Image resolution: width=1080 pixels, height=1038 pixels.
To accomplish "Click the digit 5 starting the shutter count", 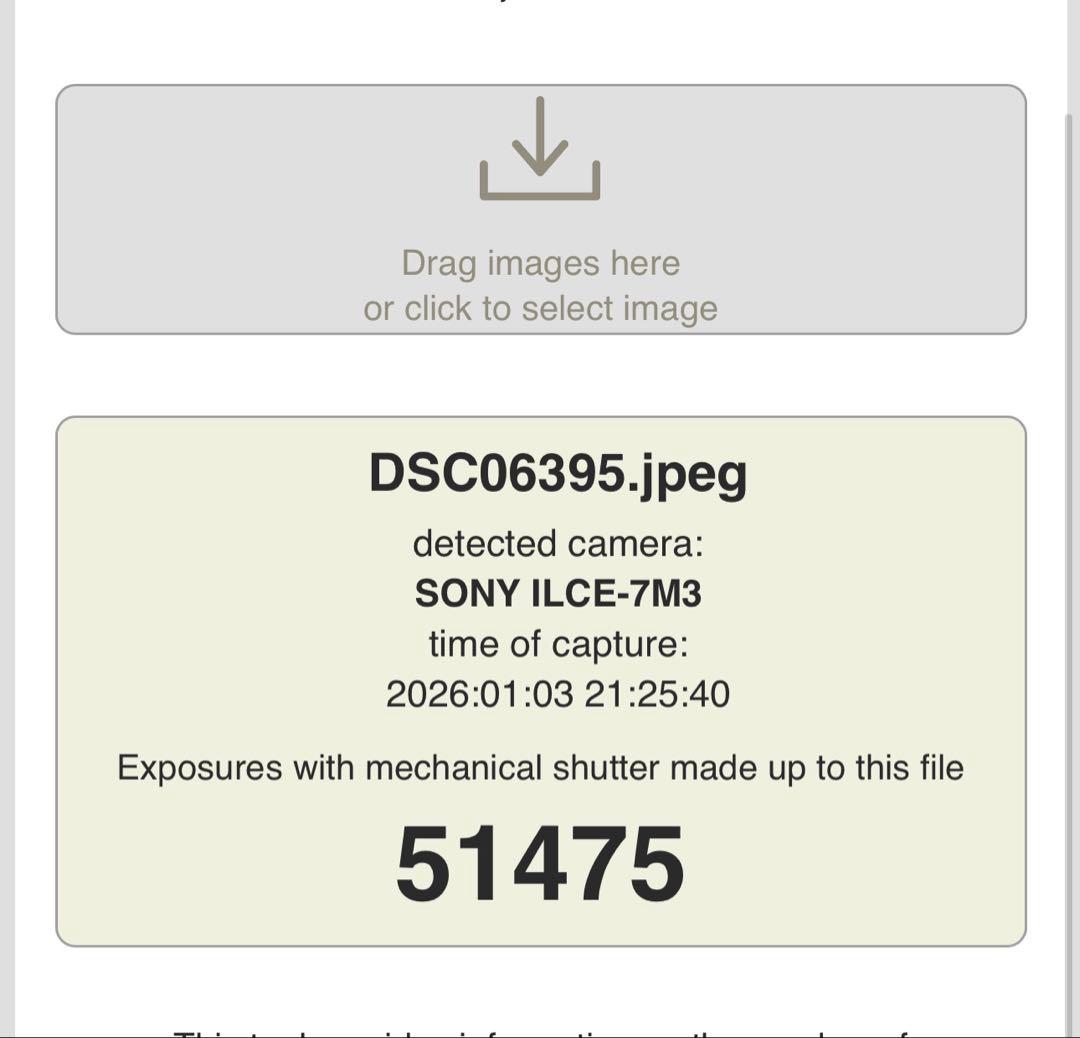I will coord(420,864).
